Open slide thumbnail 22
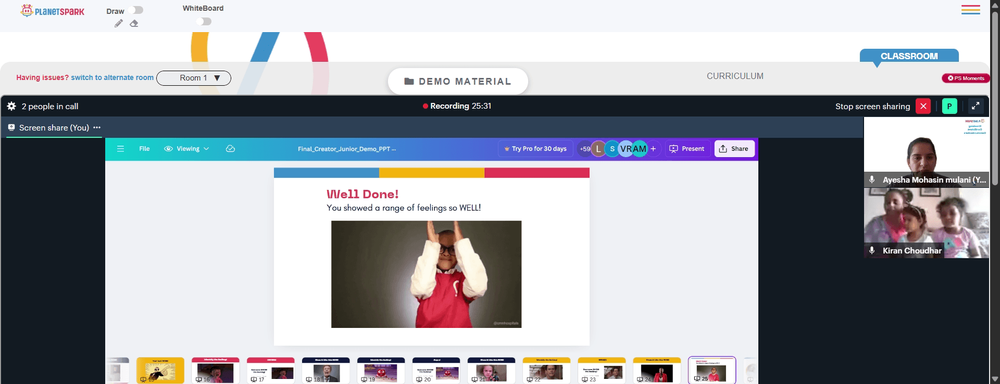The height and width of the screenshot is (384, 1000). click(547, 371)
